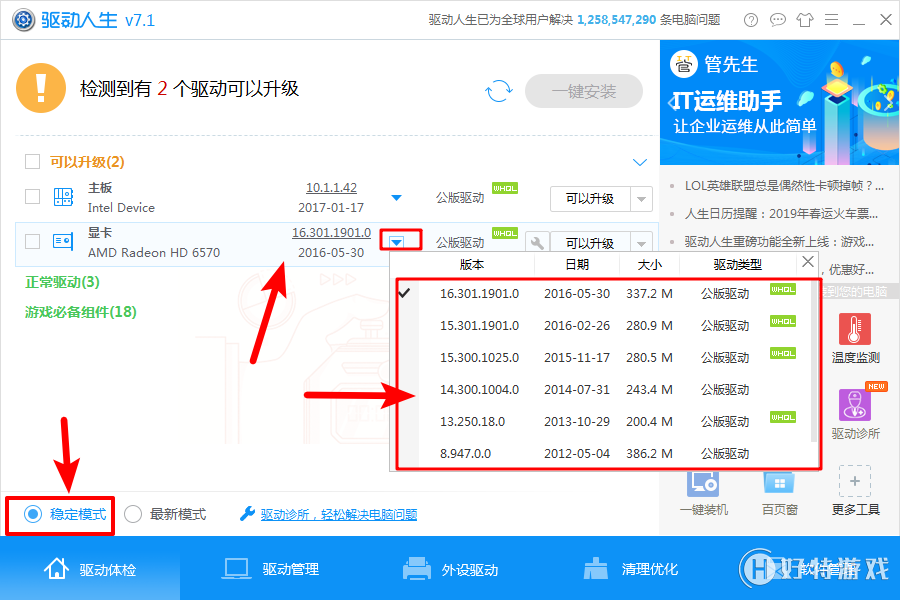Open dropdown on Intel Device 可以升级 button

coord(643,199)
